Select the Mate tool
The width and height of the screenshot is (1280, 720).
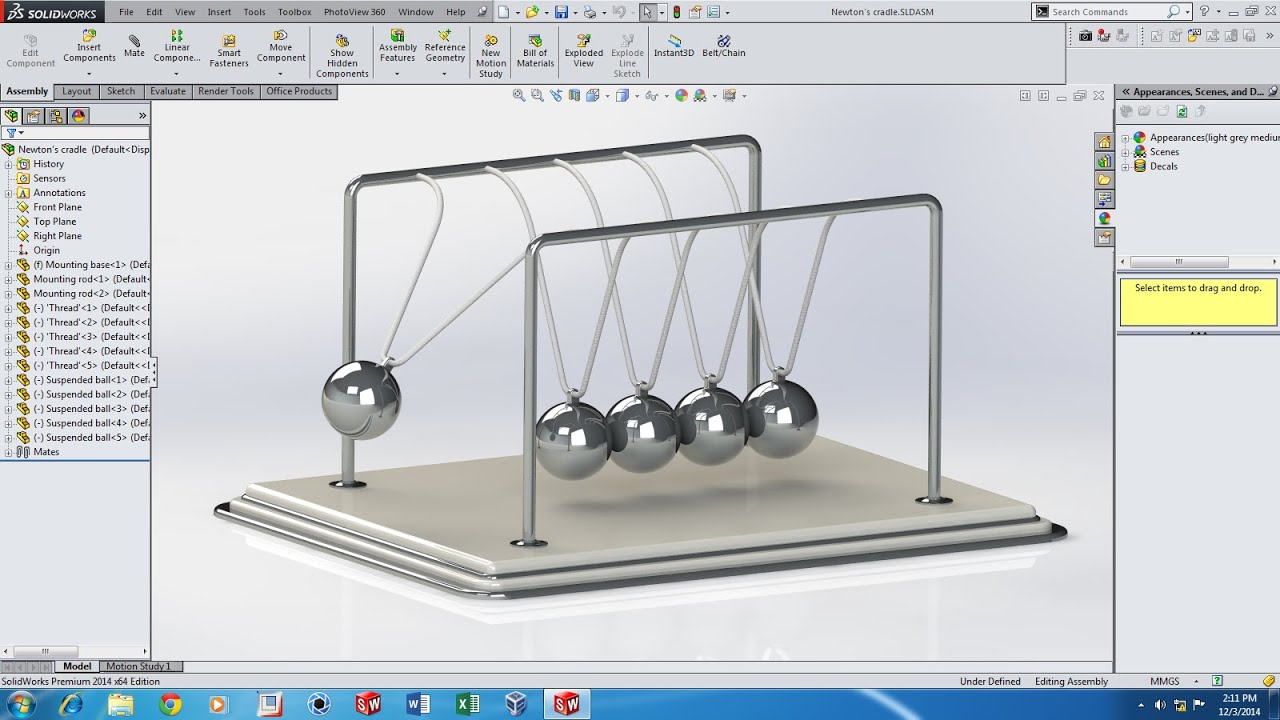coord(134,47)
